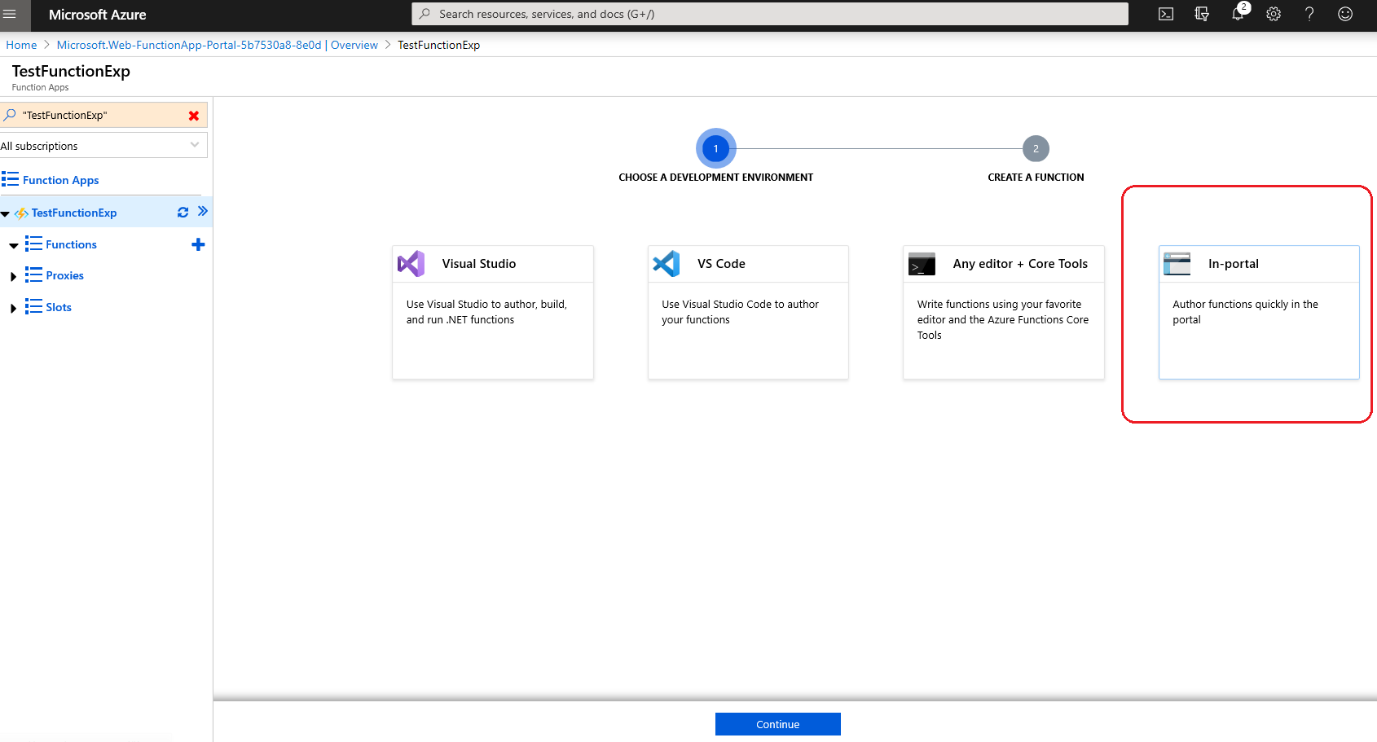Open the Directory and subscription filter icon
This screenshot has width=1377, height=742.
click(x=1202, y=14)
